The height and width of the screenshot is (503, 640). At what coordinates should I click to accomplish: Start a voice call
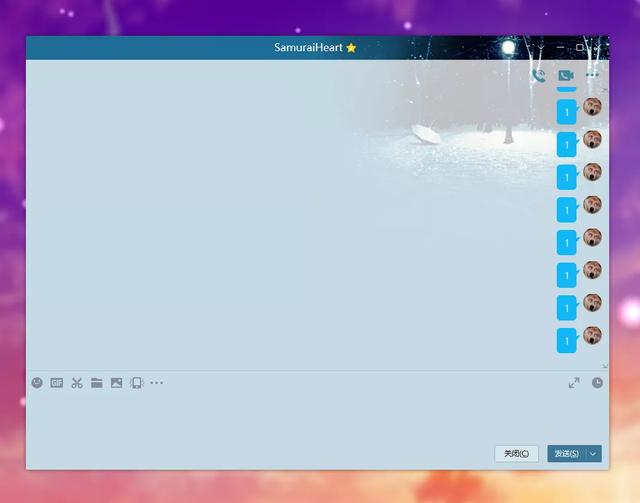pyautogui.click(x=539, y=76)
